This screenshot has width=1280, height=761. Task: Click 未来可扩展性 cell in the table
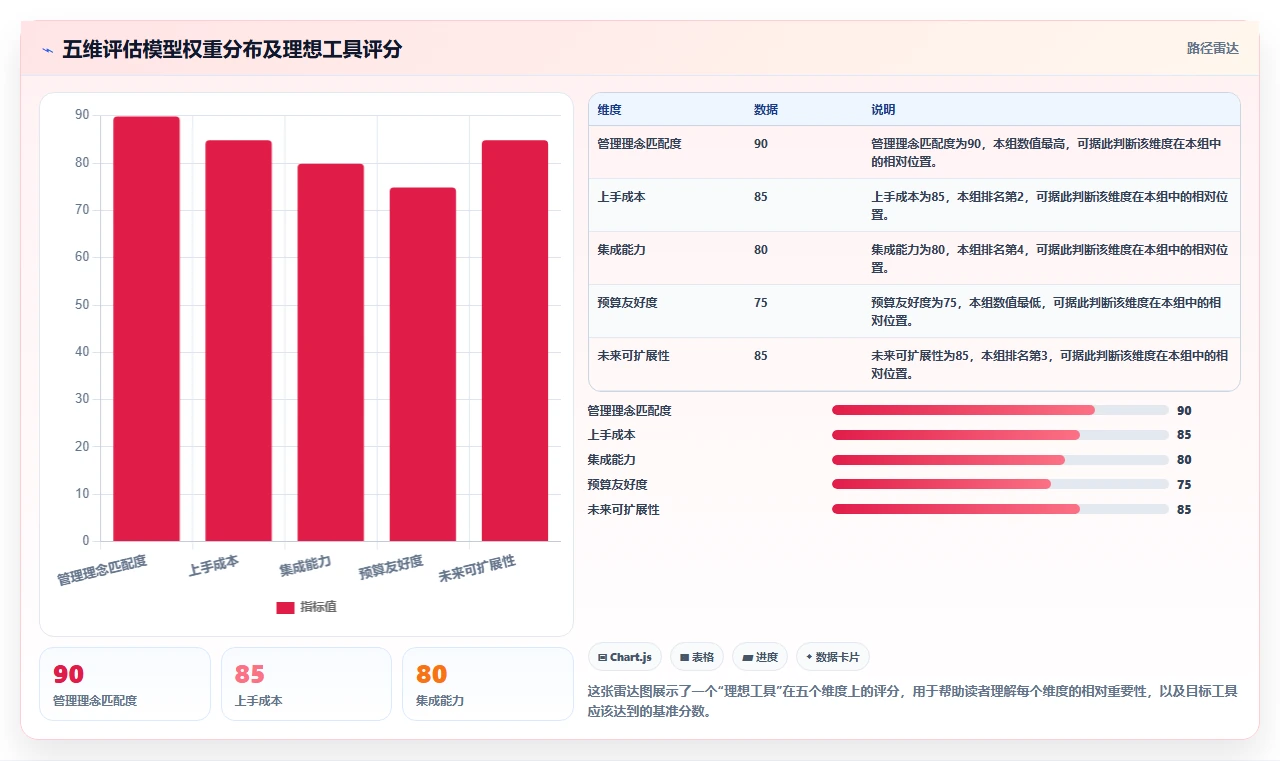[633, 356]
